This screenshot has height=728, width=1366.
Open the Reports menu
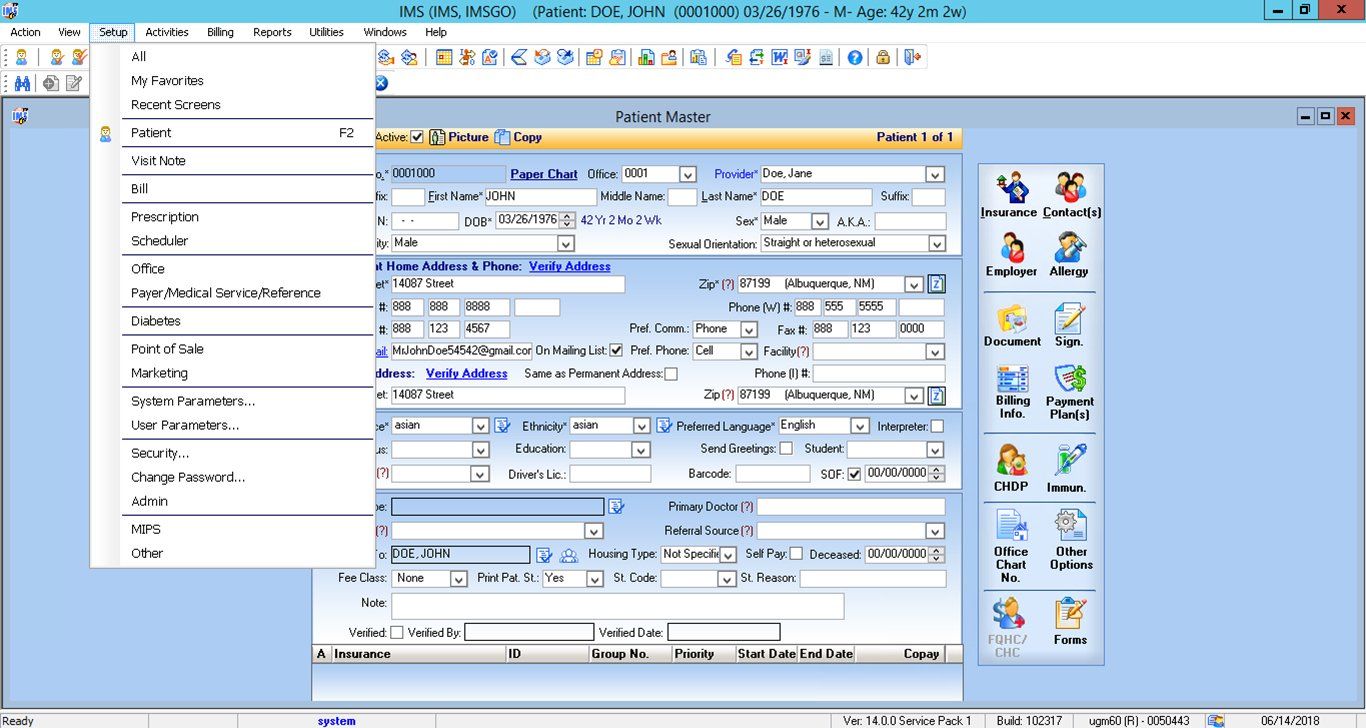click(271, 31)
